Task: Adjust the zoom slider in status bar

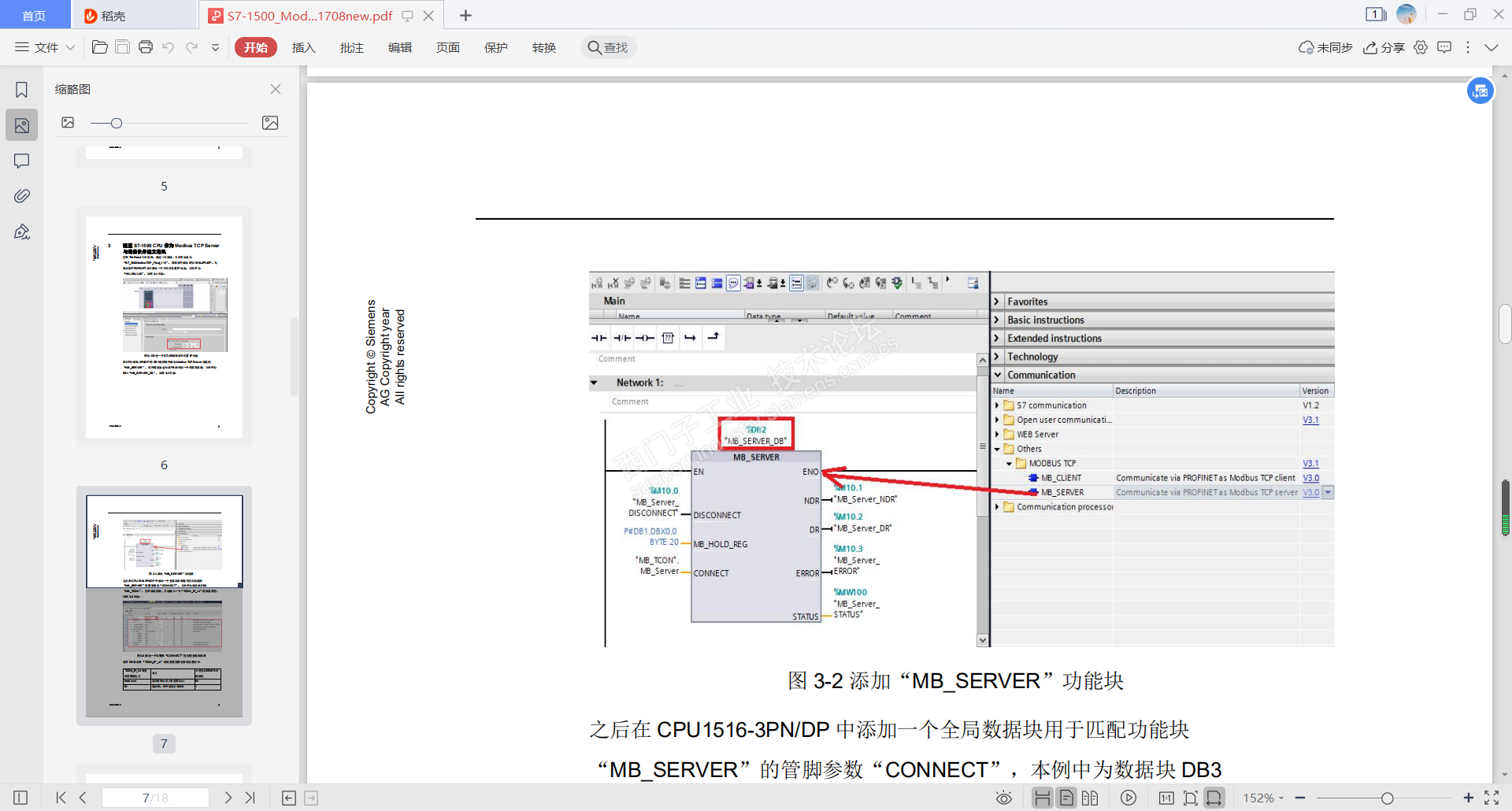Action: [1387, 798]
